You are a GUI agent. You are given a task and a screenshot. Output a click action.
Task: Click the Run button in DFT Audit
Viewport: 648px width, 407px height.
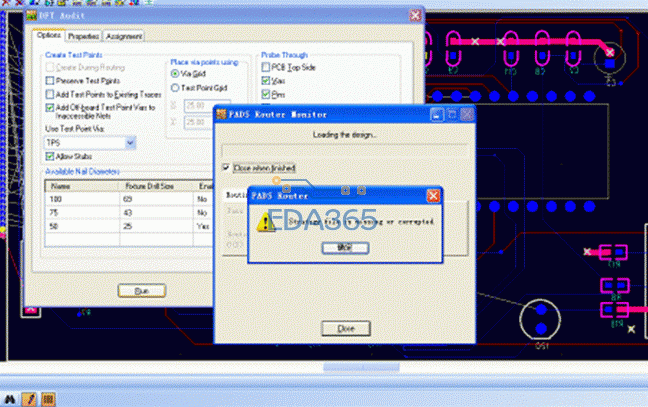tap(142, 291)
